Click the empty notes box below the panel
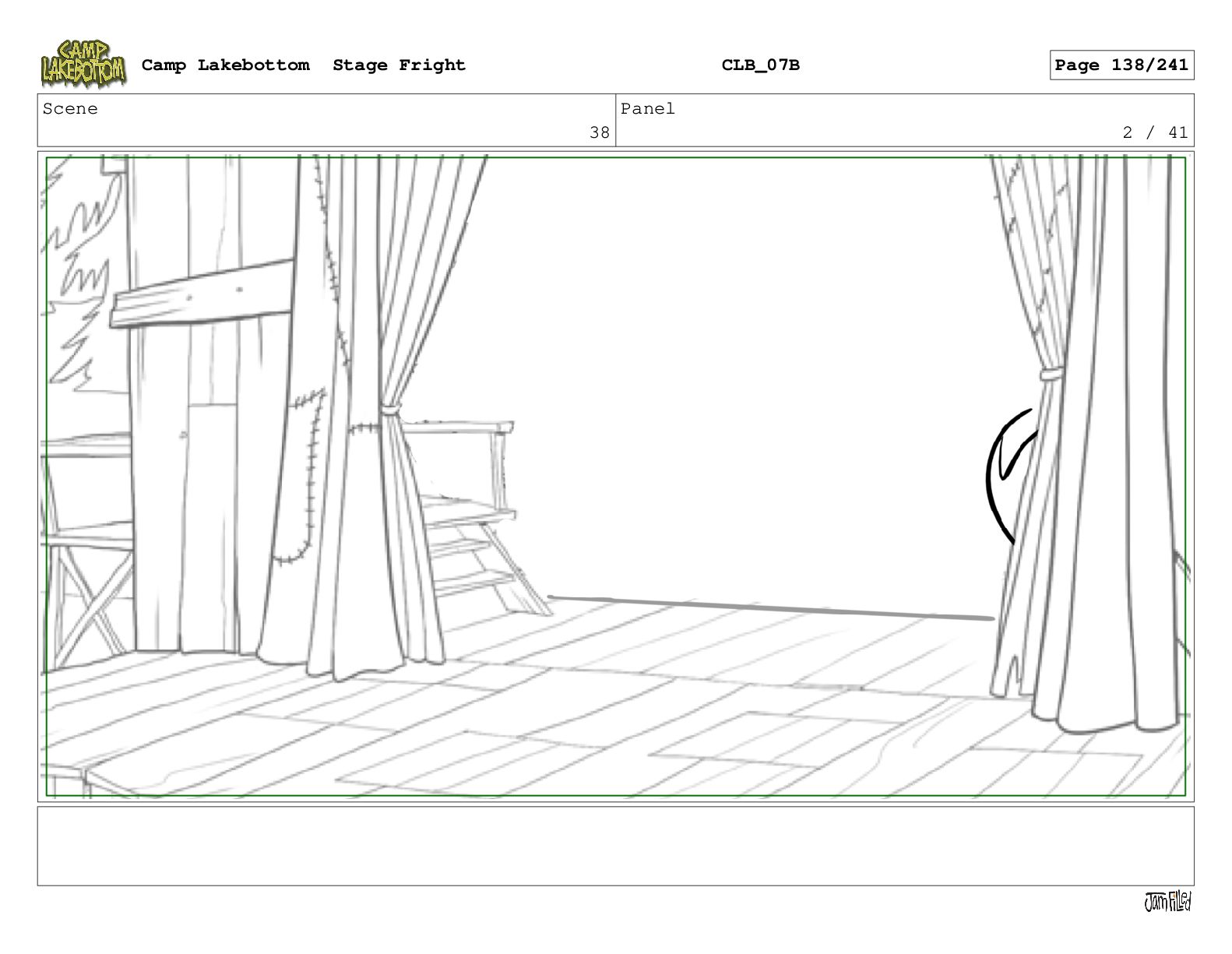Image resolution: width=1232 pixels, height=954 pixels. pyautogui.click(x=615, y=846)
